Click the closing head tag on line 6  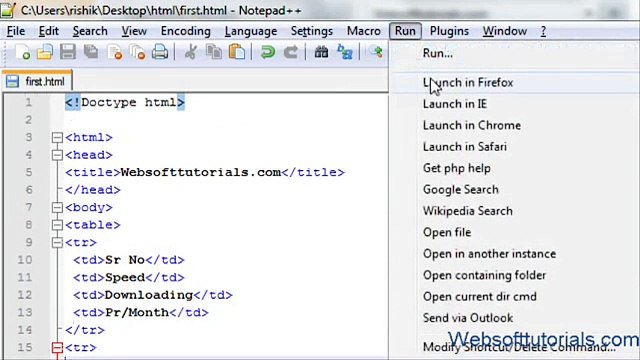pos(93,190)
